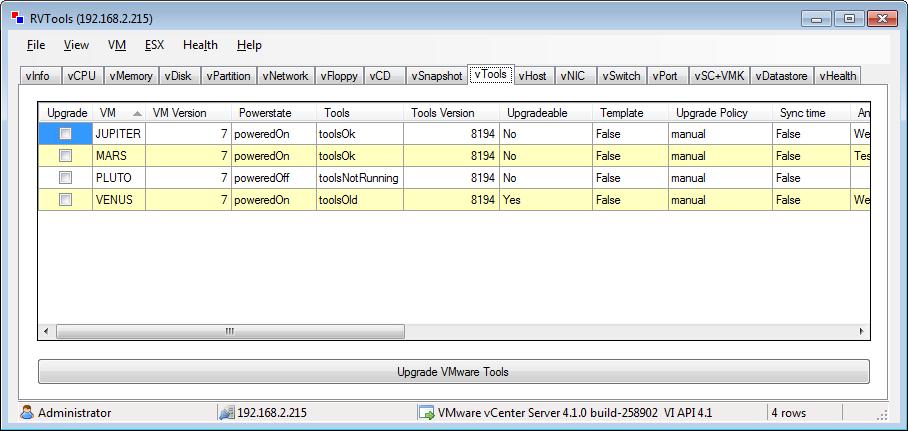Switch to the vSC+VMK tab
The width and height of the screenshot is (908, 431).
coord(719,76)
